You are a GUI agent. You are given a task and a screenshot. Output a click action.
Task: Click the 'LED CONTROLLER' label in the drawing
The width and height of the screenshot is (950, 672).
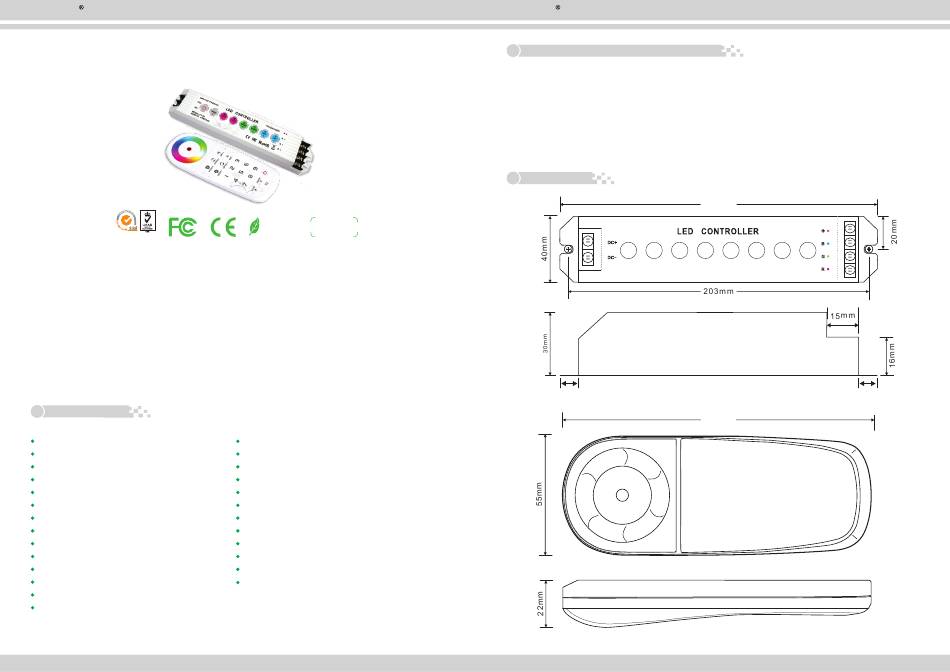(x=717, y=231)
